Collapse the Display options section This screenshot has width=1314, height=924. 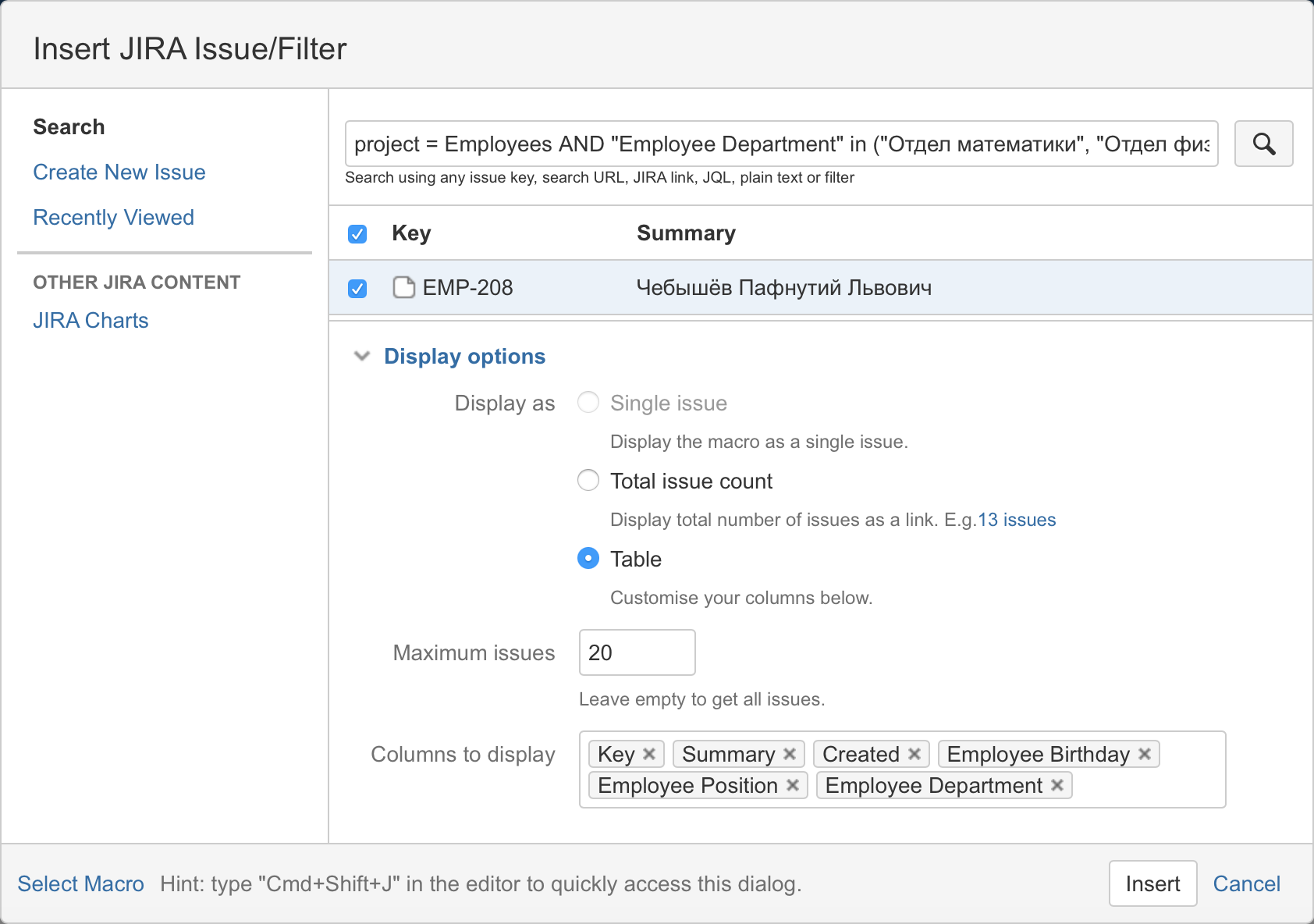[362, 356]
